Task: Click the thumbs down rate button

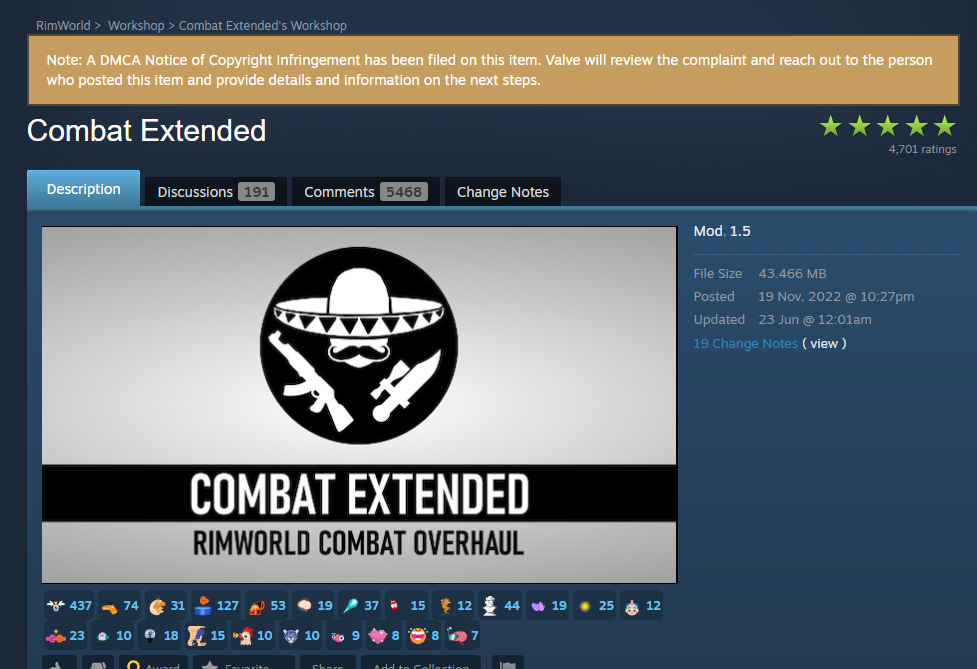Action: [98, 663]
